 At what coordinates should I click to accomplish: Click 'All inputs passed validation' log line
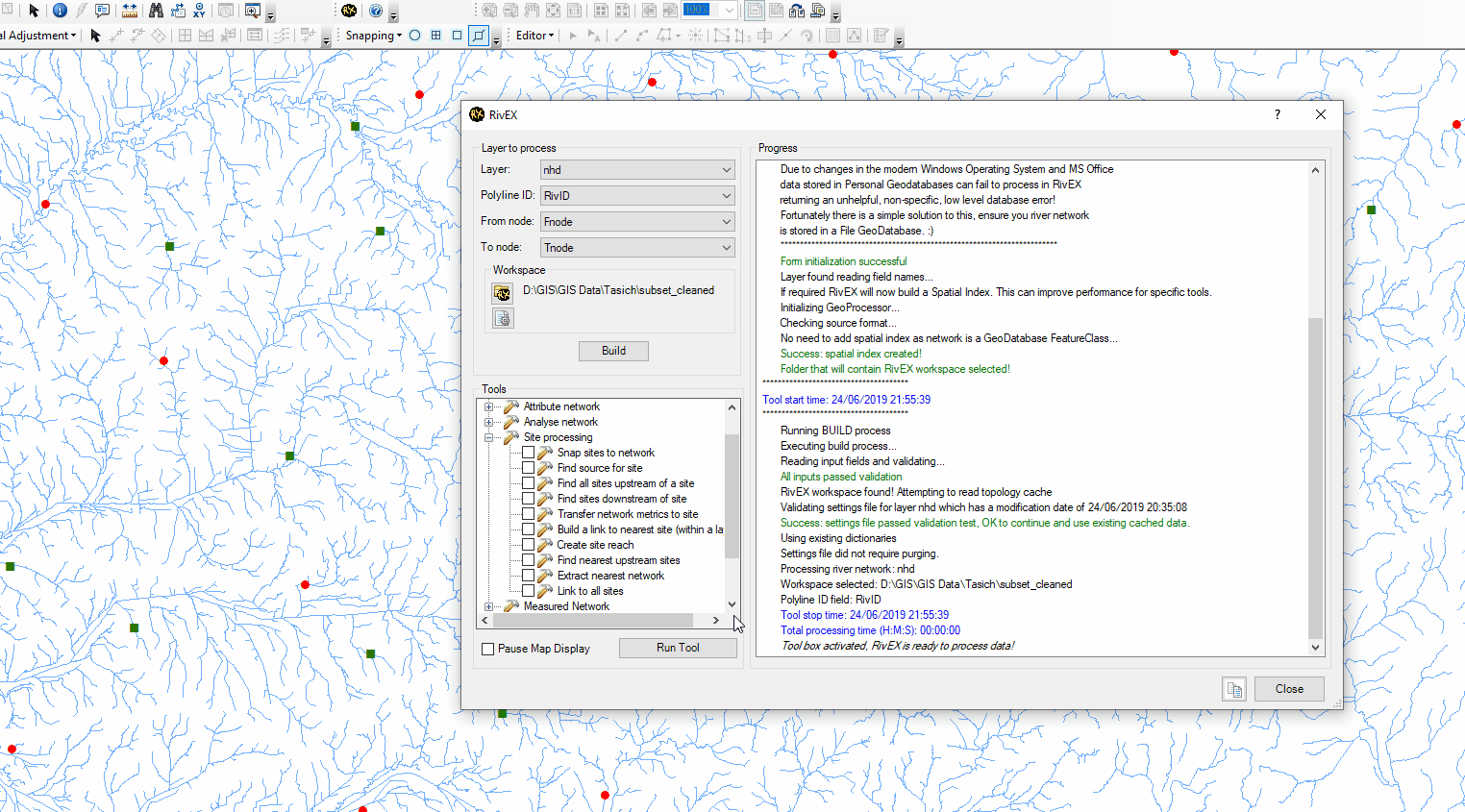pos(841,477)
